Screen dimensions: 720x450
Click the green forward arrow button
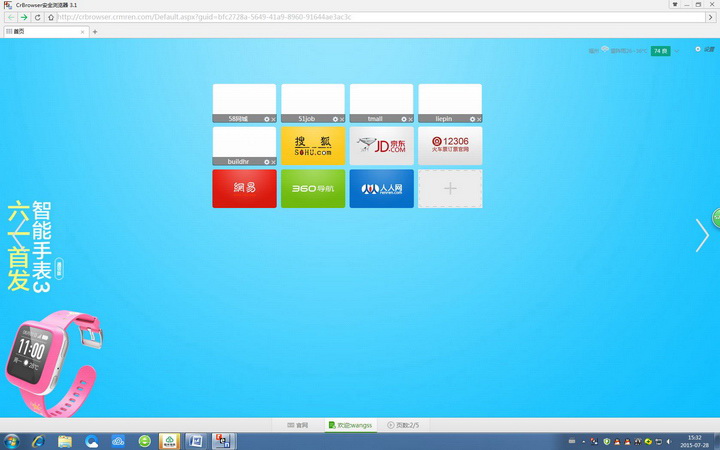click(24, 17)
